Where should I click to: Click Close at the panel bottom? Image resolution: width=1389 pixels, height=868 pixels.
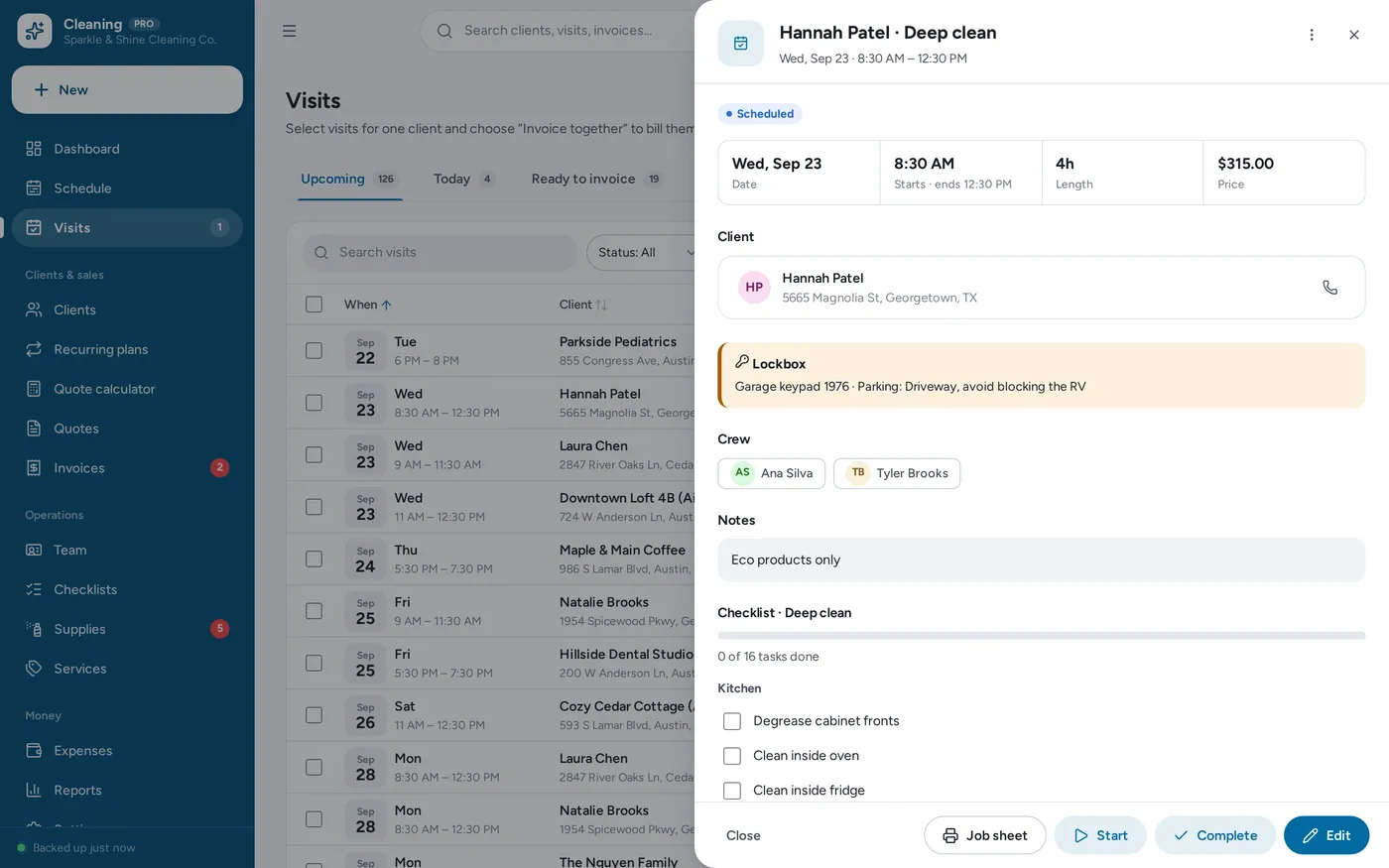(743, 835)
